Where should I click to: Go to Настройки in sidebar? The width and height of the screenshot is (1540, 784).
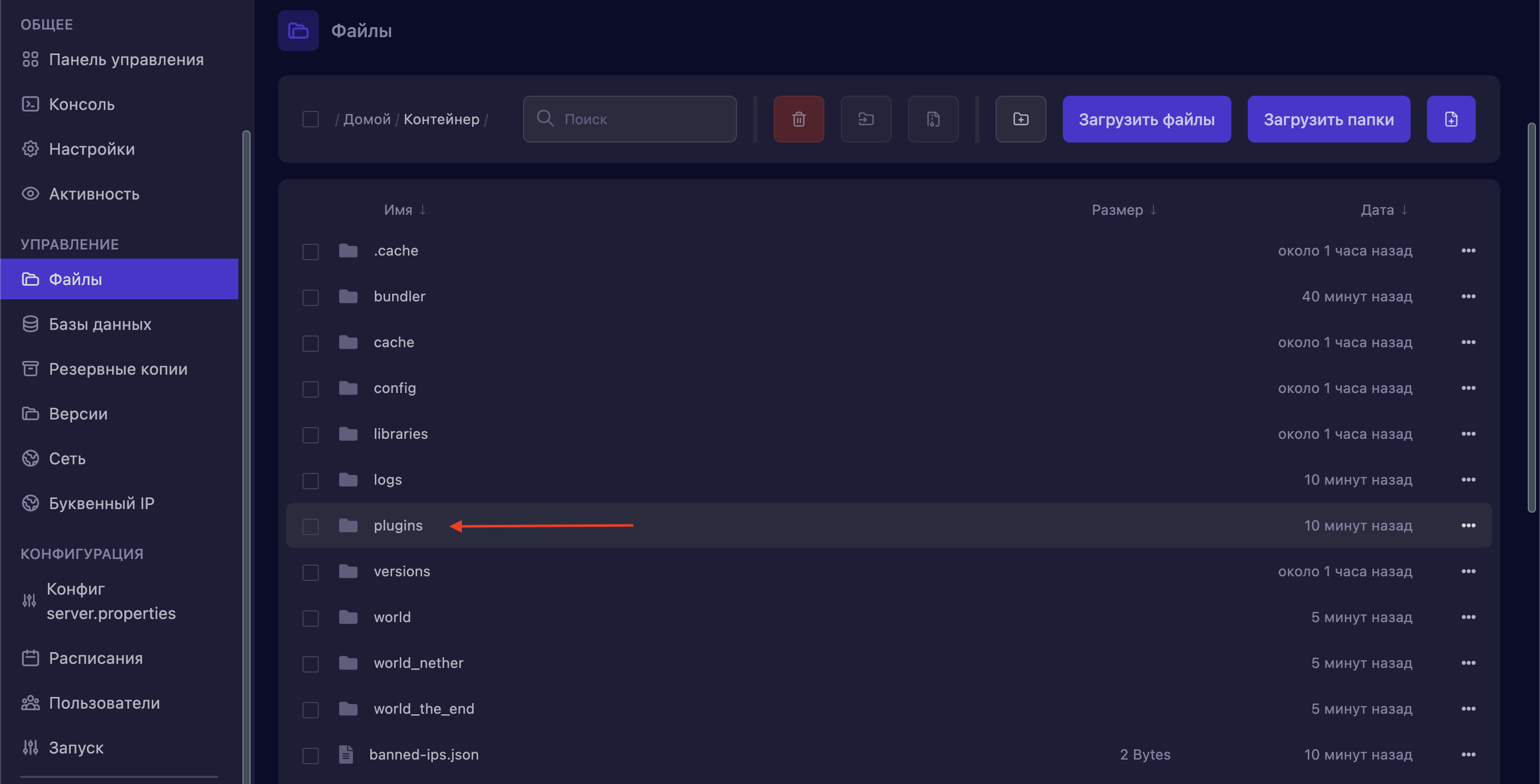point(92,149)
